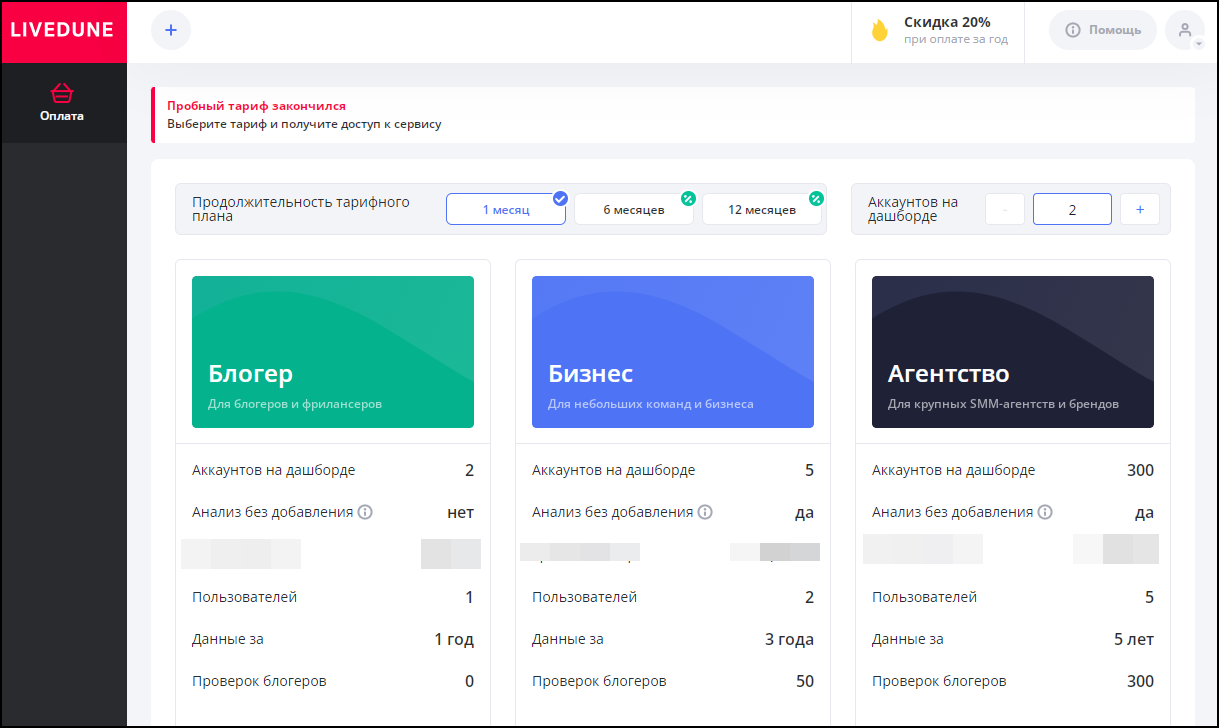Select the 6 месяцев plan duration

(x=634, y=209)
